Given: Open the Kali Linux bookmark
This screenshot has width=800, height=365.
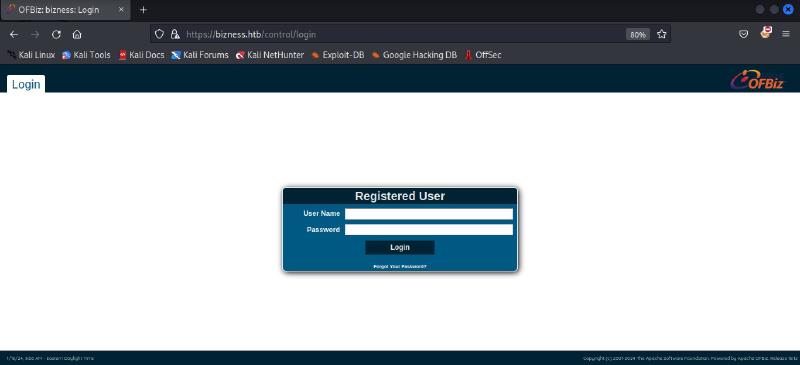Looking at the screenshot, I should click(32, 55).
